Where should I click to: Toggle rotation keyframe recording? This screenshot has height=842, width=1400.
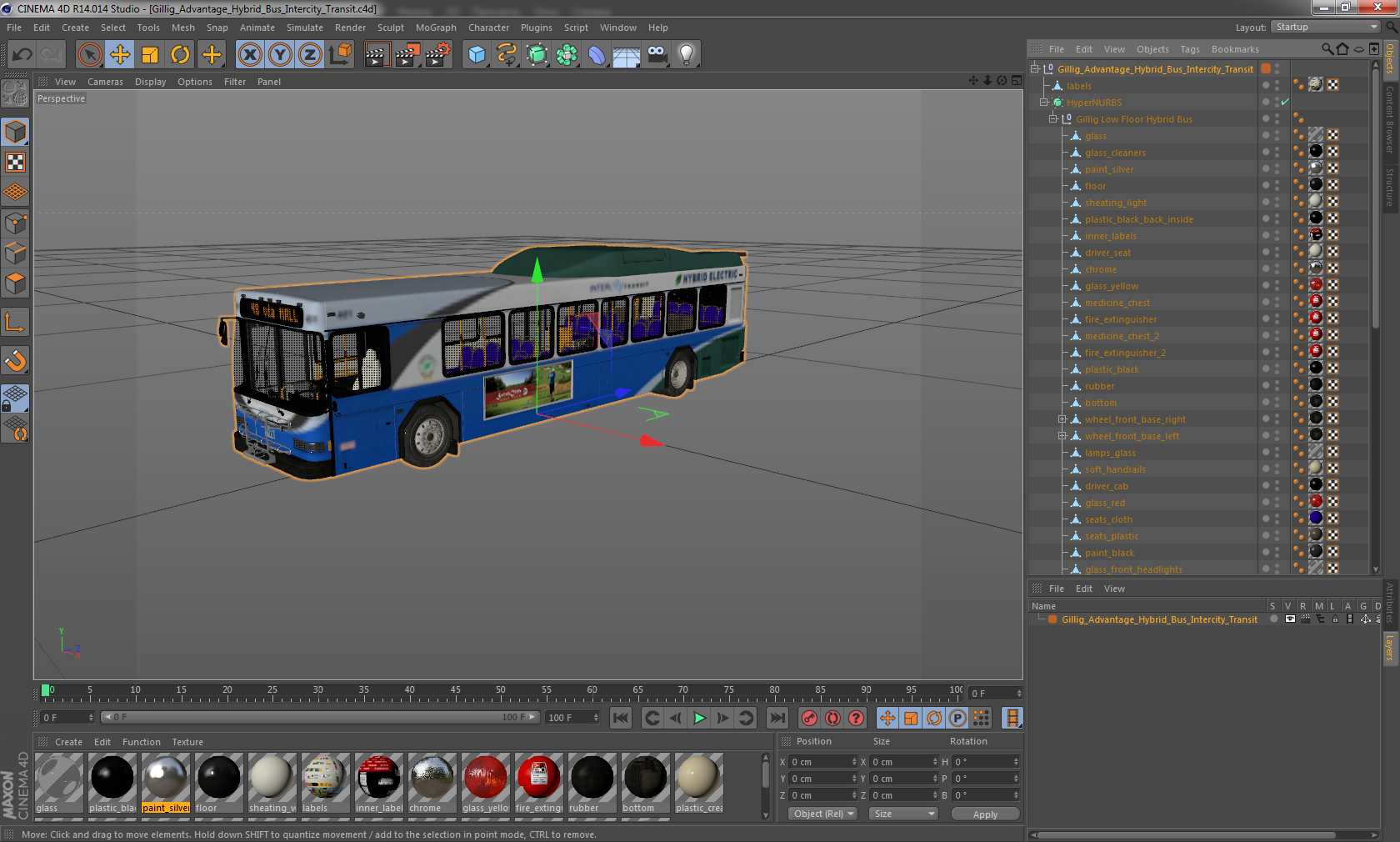pyautogui.click(x=934, y=718)
